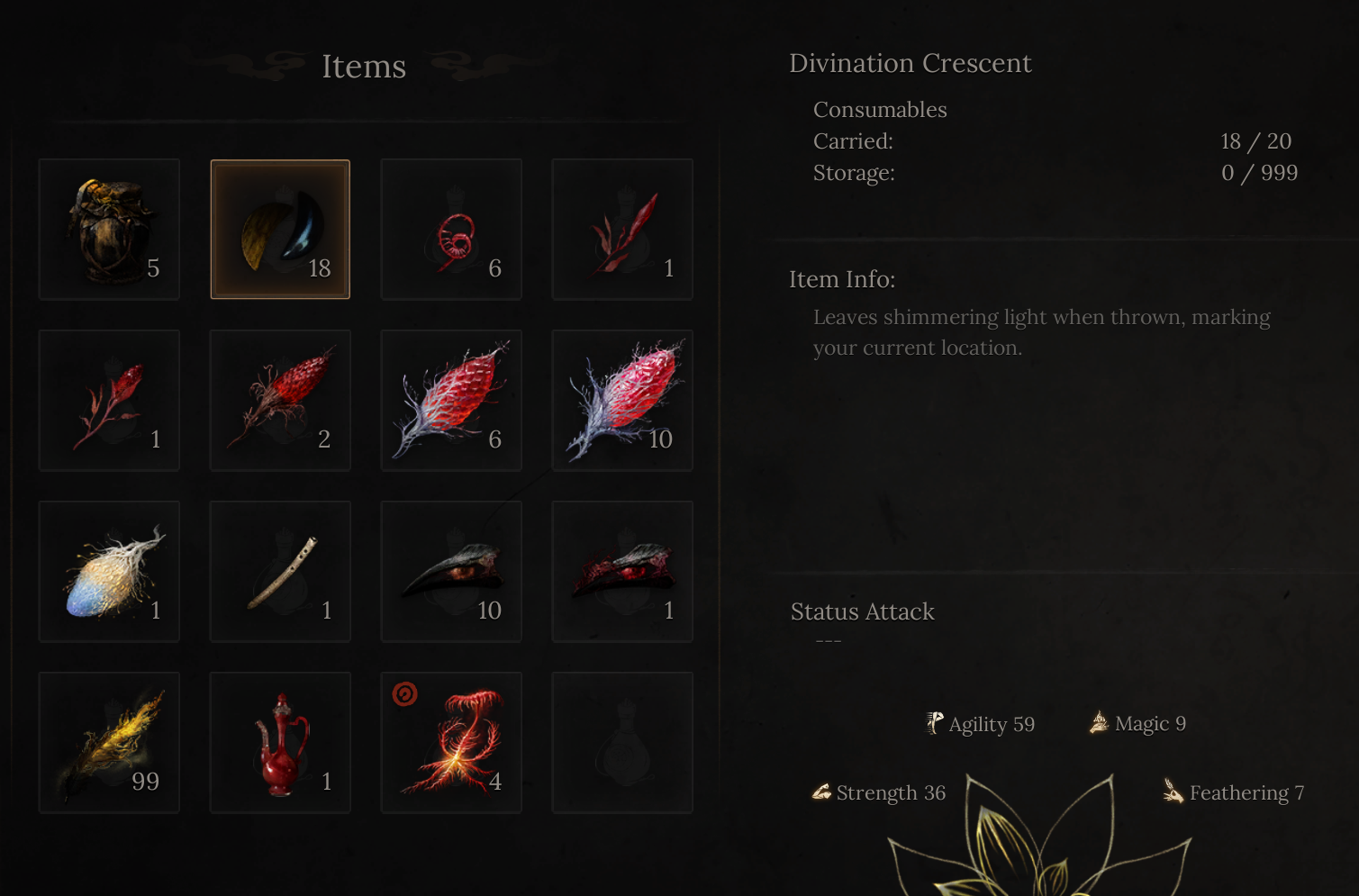Image resolution: width=1359 pixels, height=896 pixels.
Task: Select the red feather with count 2
Action: [x=280, y=401]
